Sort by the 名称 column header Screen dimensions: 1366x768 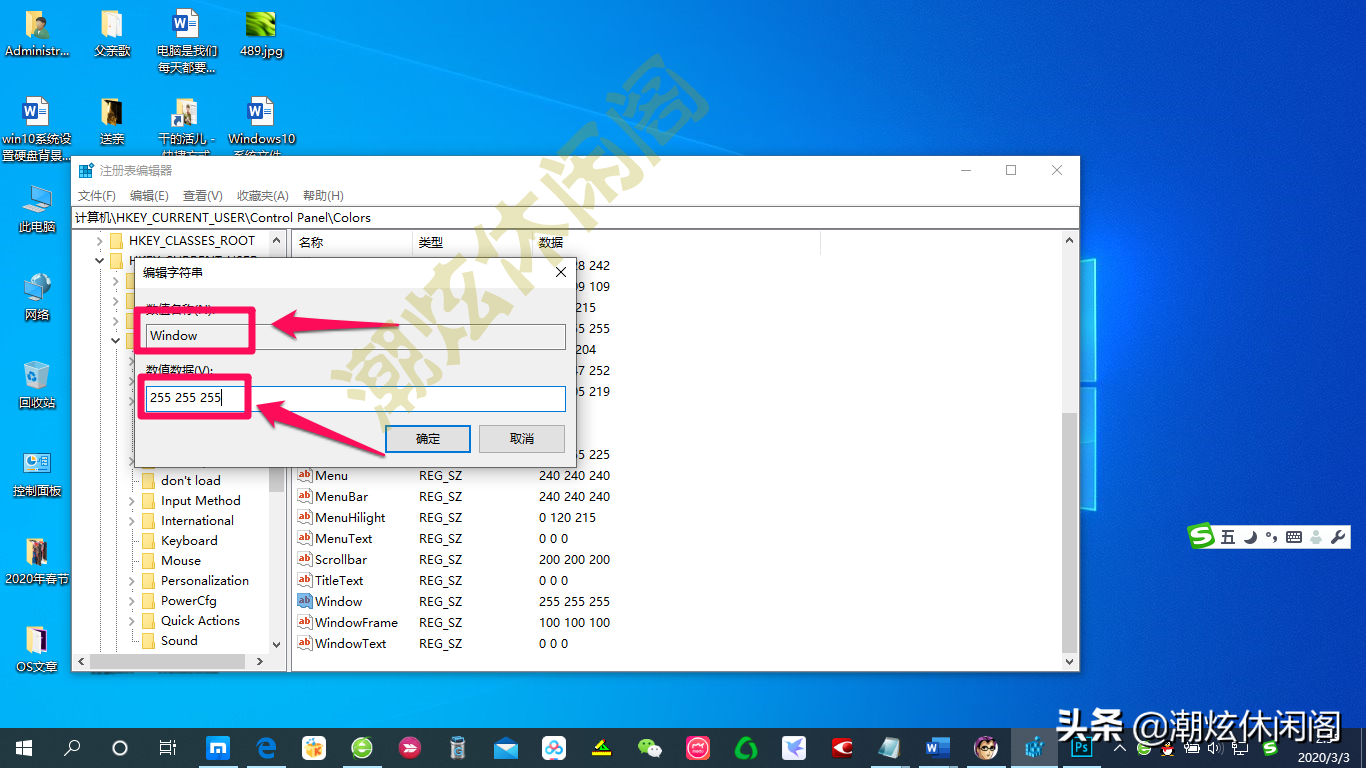point(353,242)
